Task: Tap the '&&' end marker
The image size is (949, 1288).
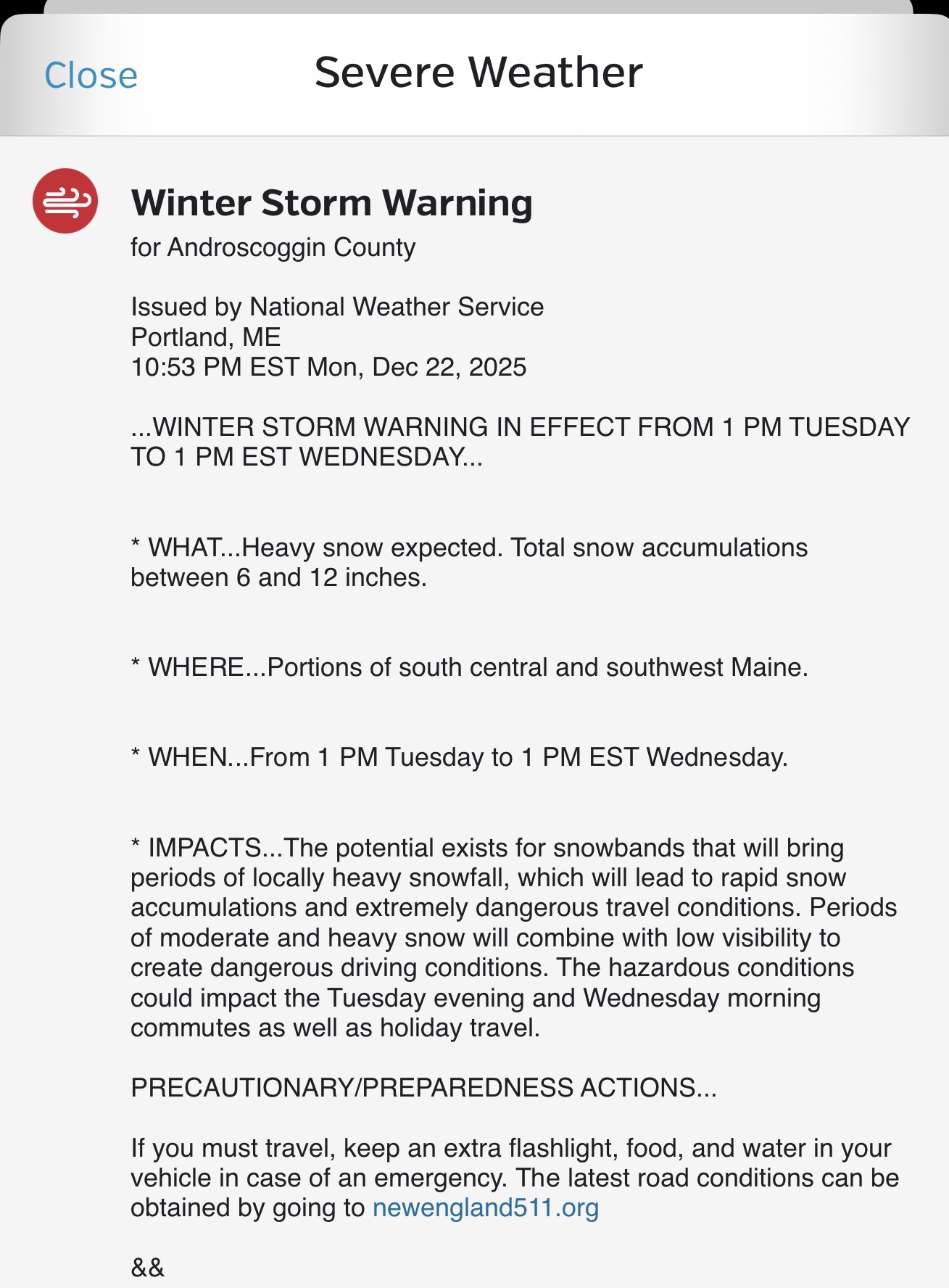Action: pyautogui.click(x=148, y=1268)
